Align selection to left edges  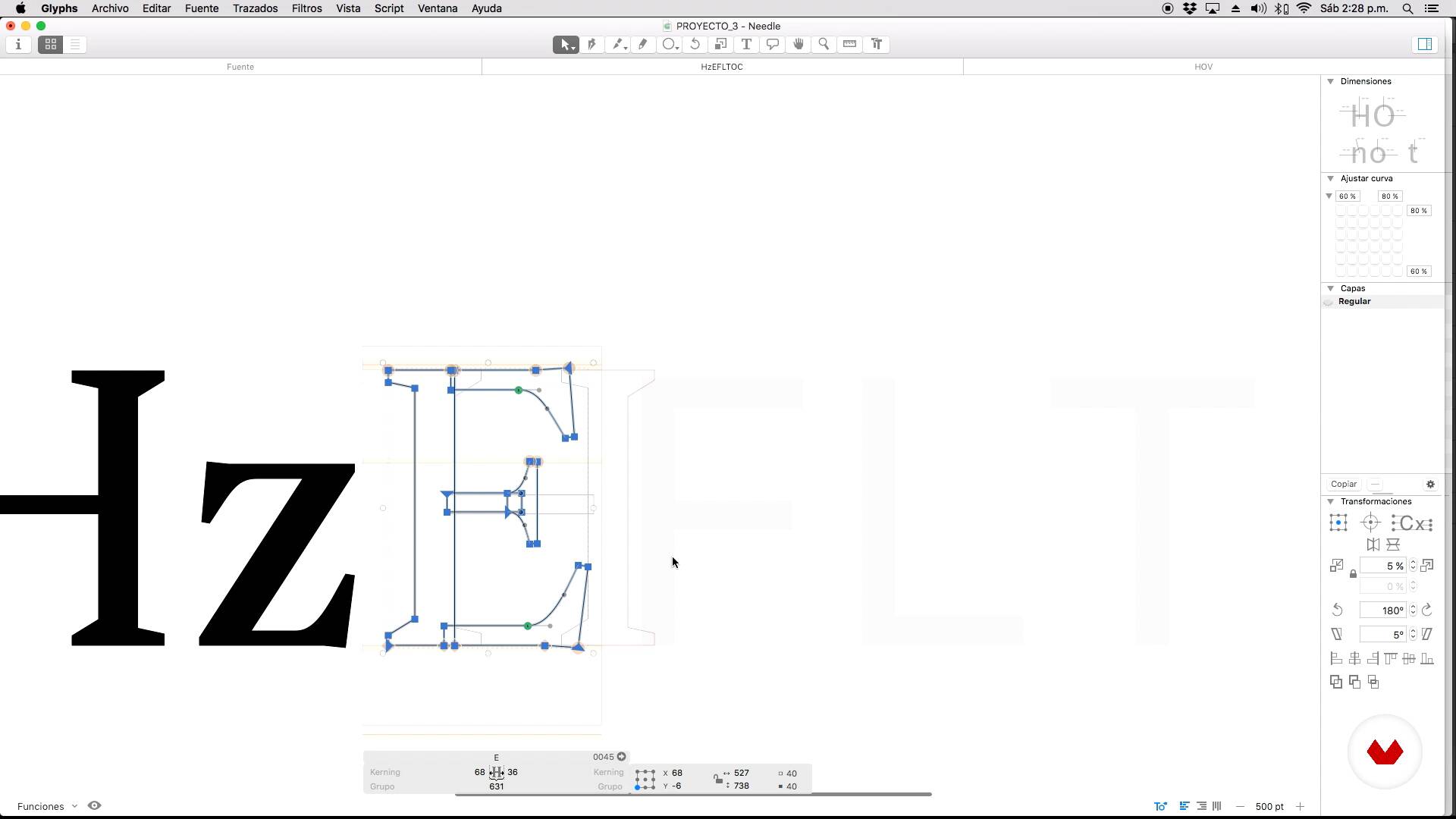coord(1336,659)
